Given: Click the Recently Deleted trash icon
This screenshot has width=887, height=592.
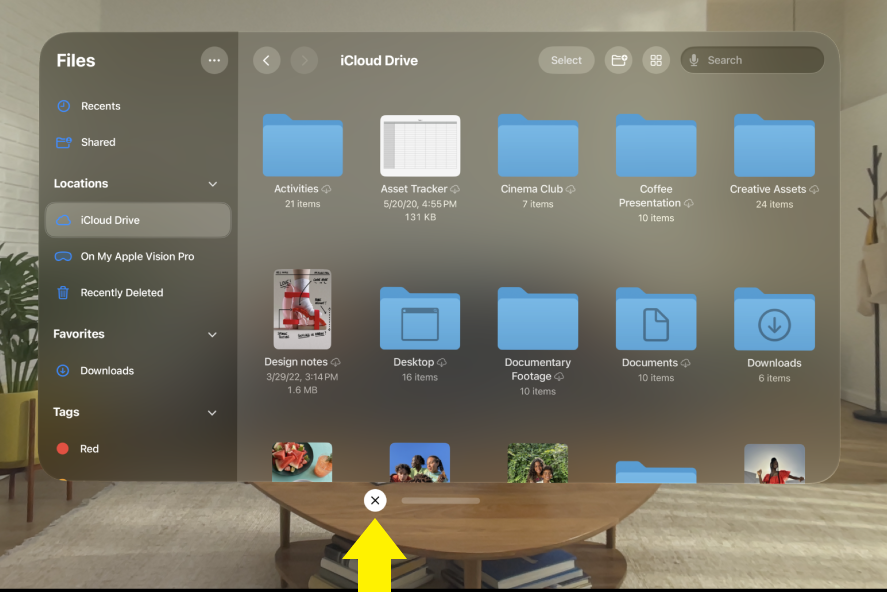Looking at the screenshot, I should click(63, 292).
